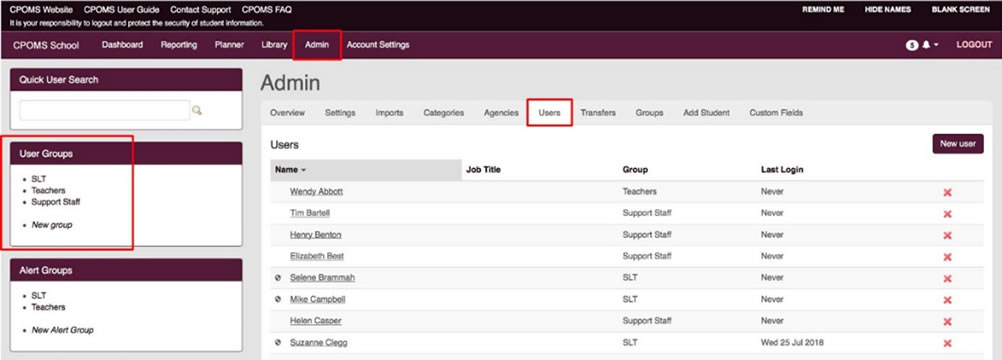Switch to the Settings tab
Image resolution: width=1002 pixels, height=360 pixels.
click(x=340, y=113)
